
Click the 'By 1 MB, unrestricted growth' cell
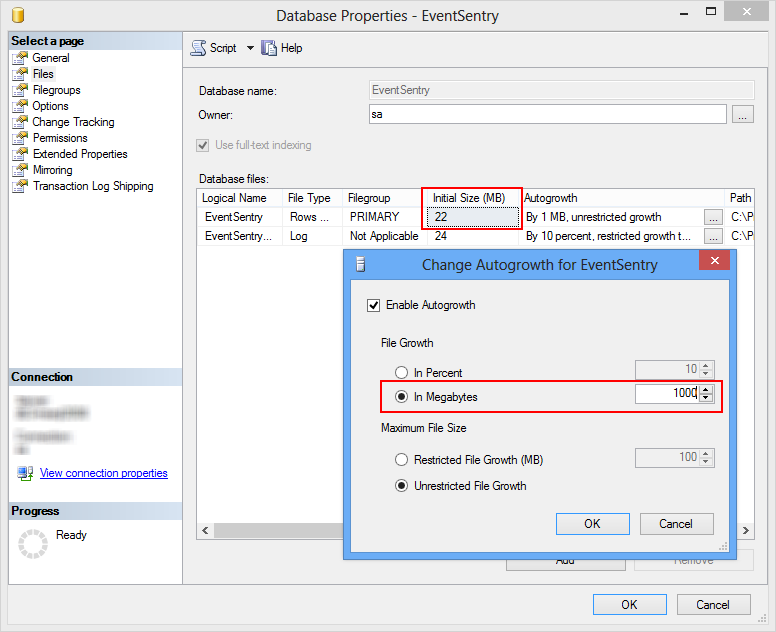tap(613, 217)
